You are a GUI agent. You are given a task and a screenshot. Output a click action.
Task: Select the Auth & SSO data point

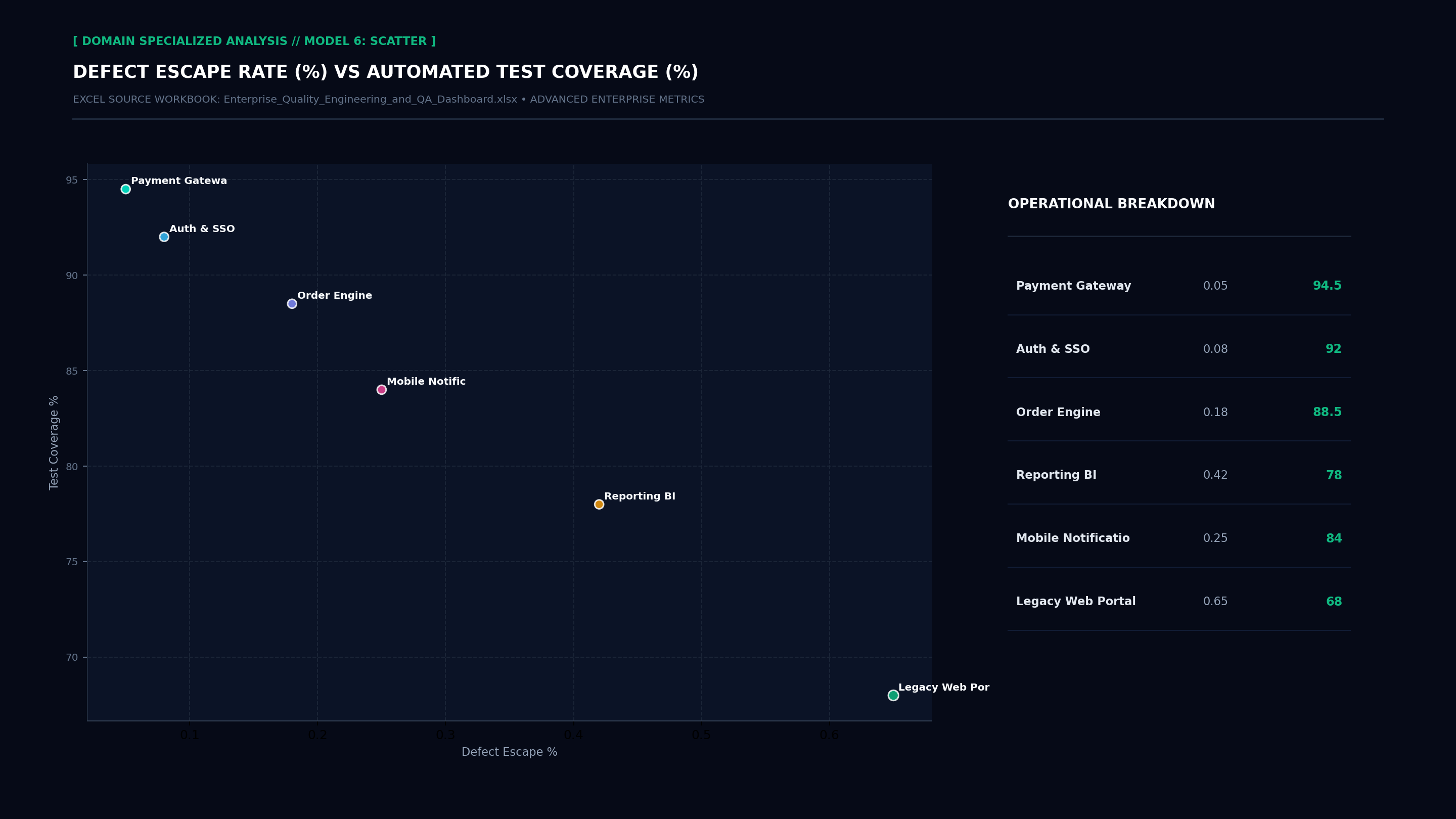coord(164,237)
